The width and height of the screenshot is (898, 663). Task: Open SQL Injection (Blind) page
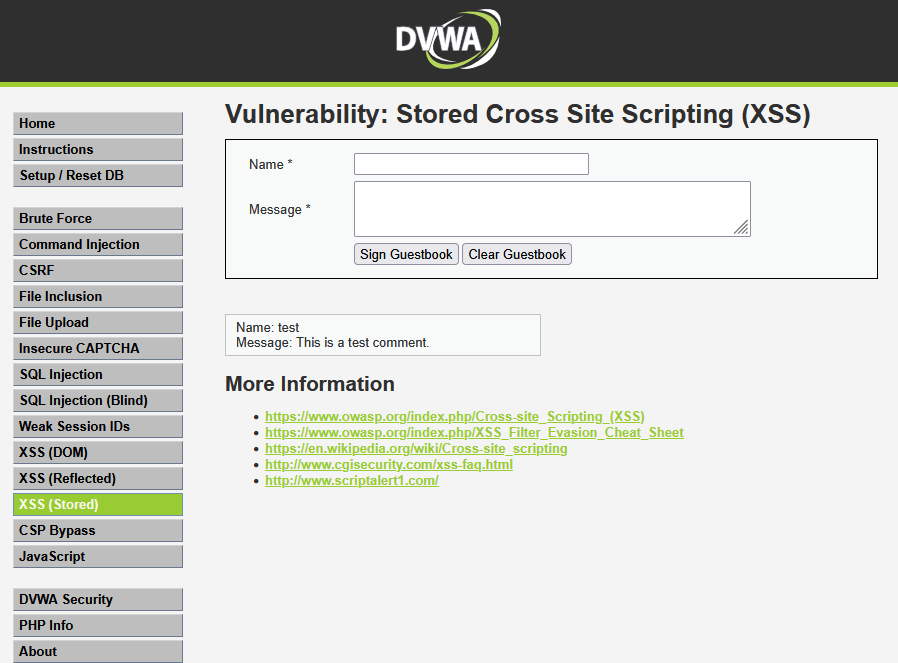[x=98, y=401]
